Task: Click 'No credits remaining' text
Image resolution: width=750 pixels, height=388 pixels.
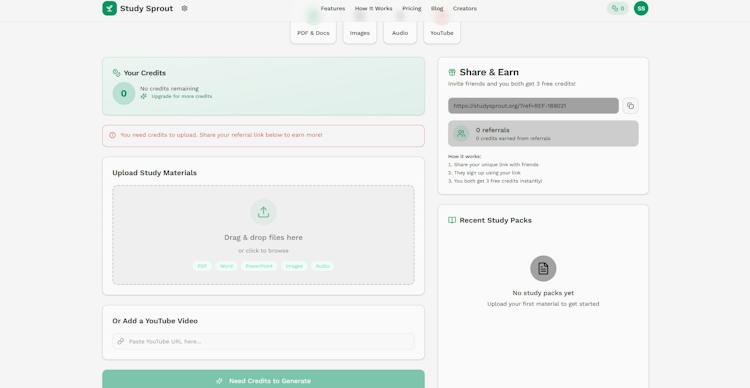Action: pos(169,89)
